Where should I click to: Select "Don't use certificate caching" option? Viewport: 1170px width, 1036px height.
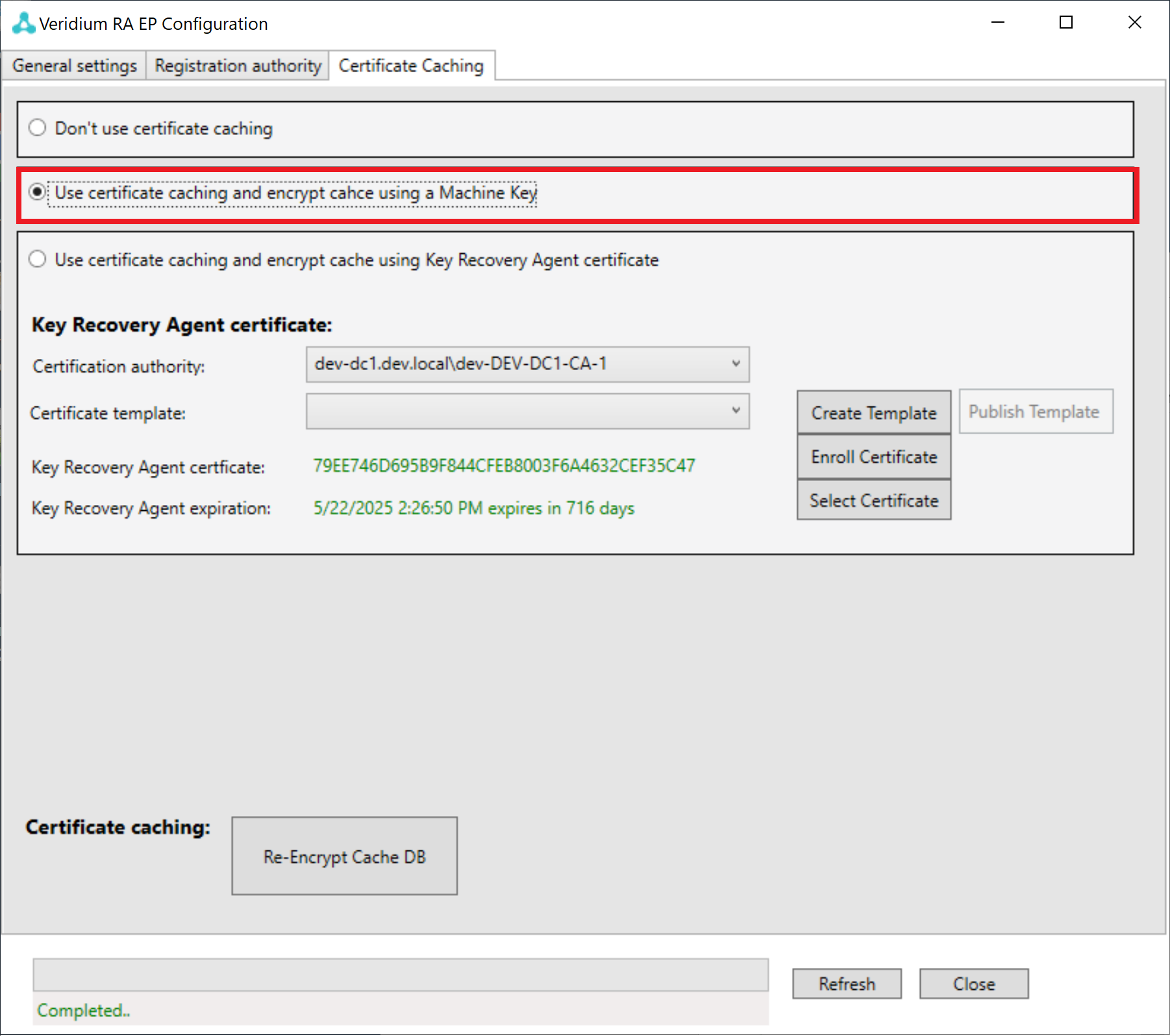click(x=38, y=128)
